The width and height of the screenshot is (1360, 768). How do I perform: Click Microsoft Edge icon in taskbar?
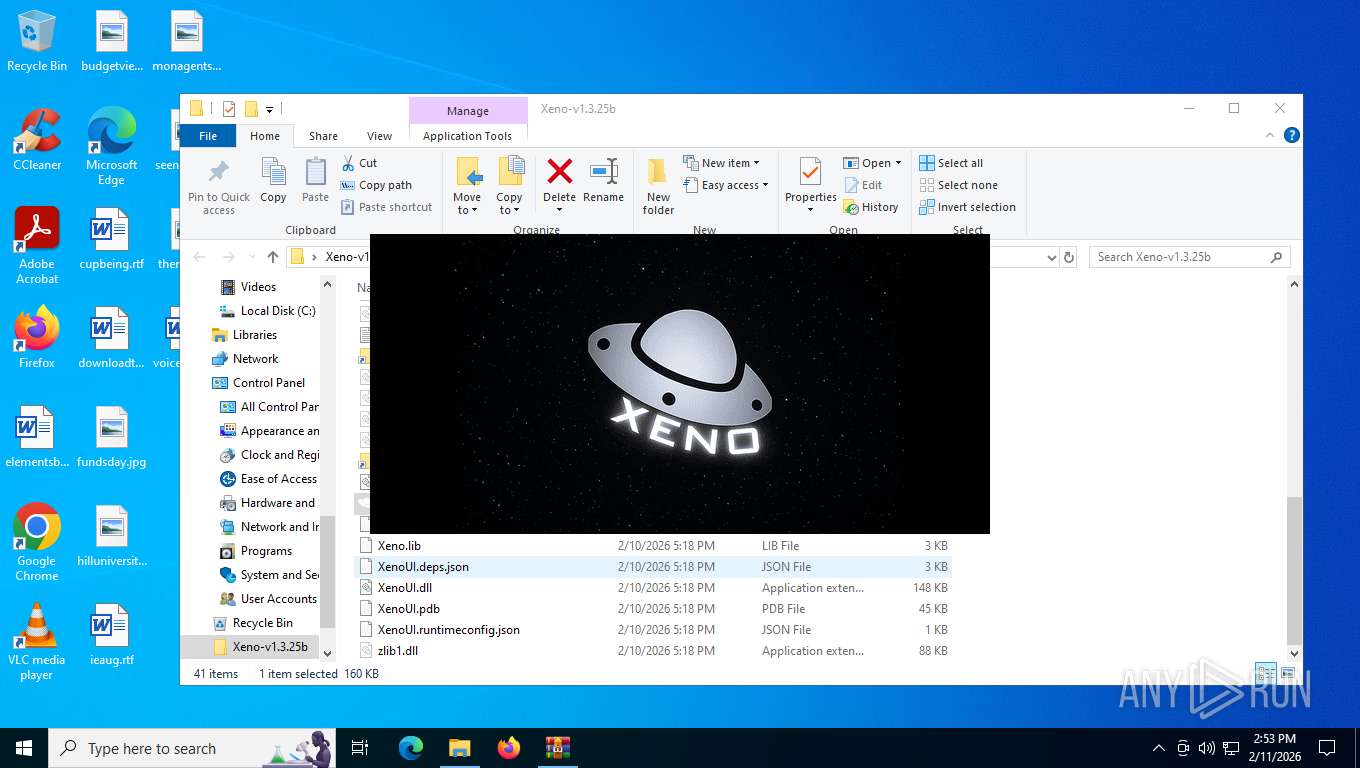point(411,748)
